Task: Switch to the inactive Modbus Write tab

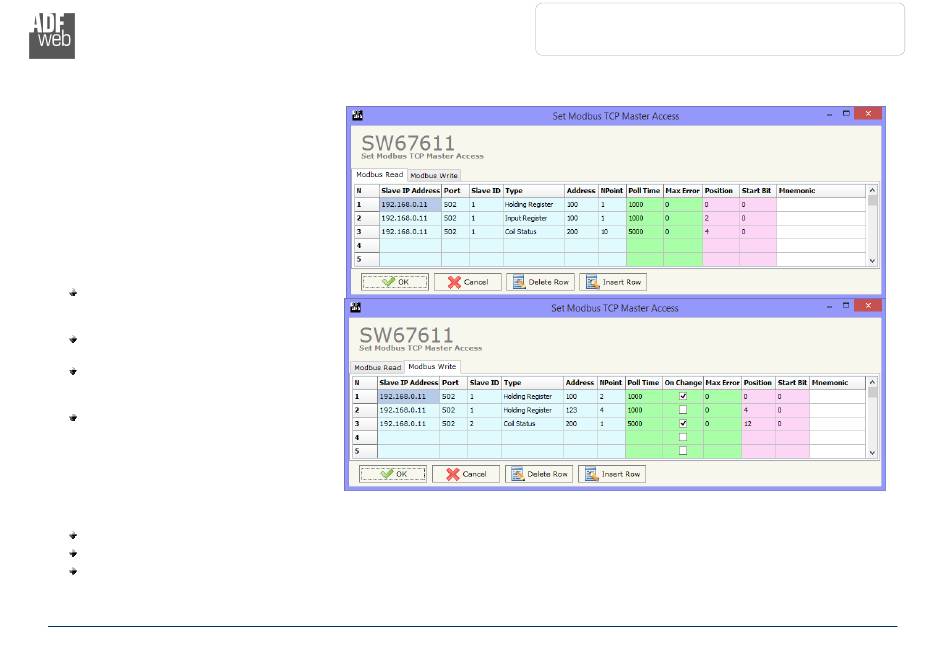Action: pos(434,176)
